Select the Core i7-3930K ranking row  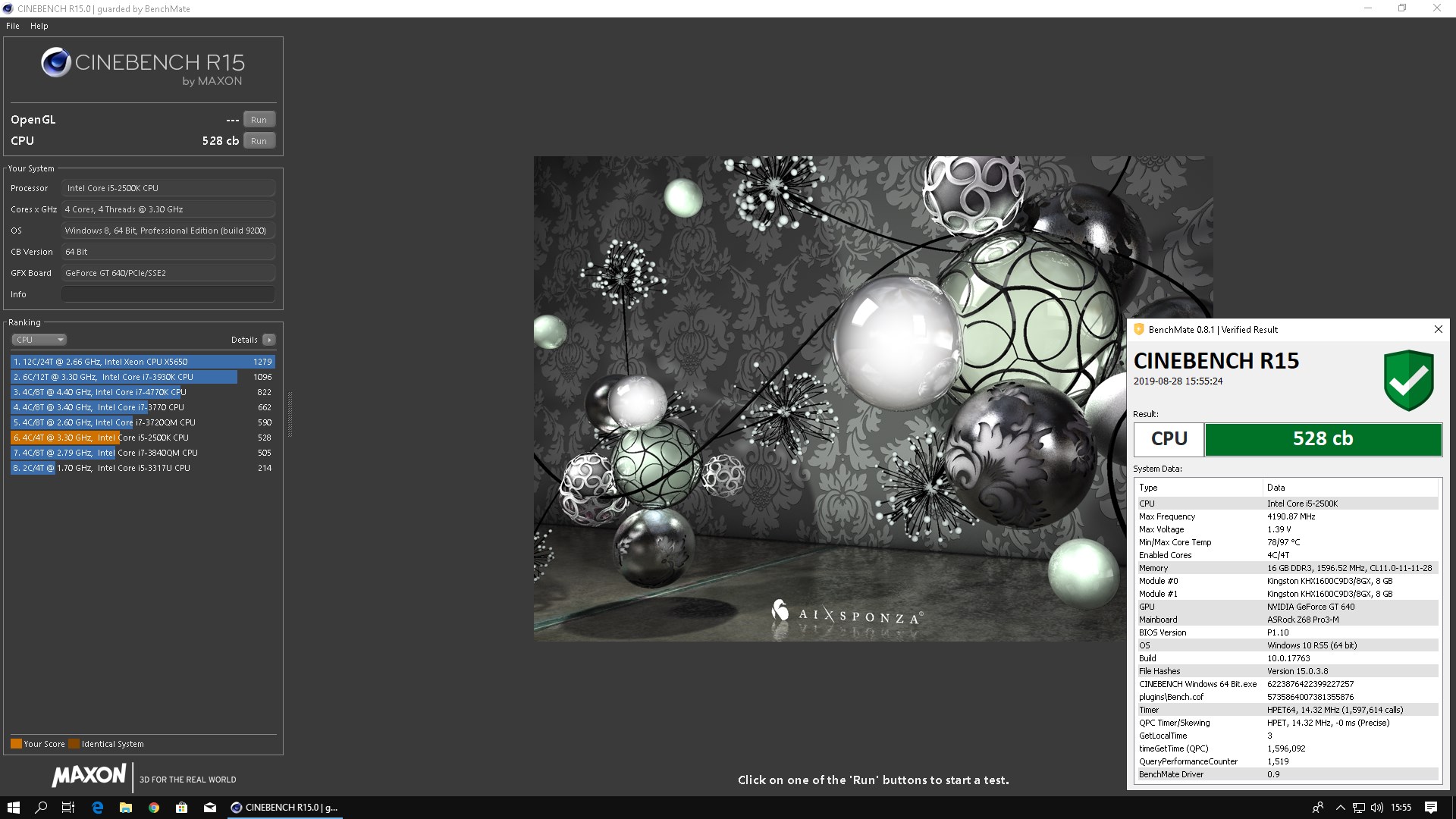click(x=143, y=377)
